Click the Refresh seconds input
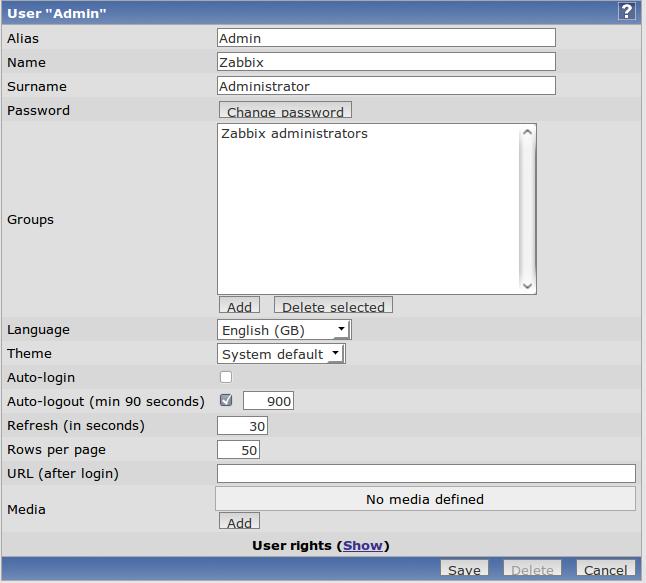Viewport: 646px width, 583px height. pyautogui.click(x=242, y=426)
